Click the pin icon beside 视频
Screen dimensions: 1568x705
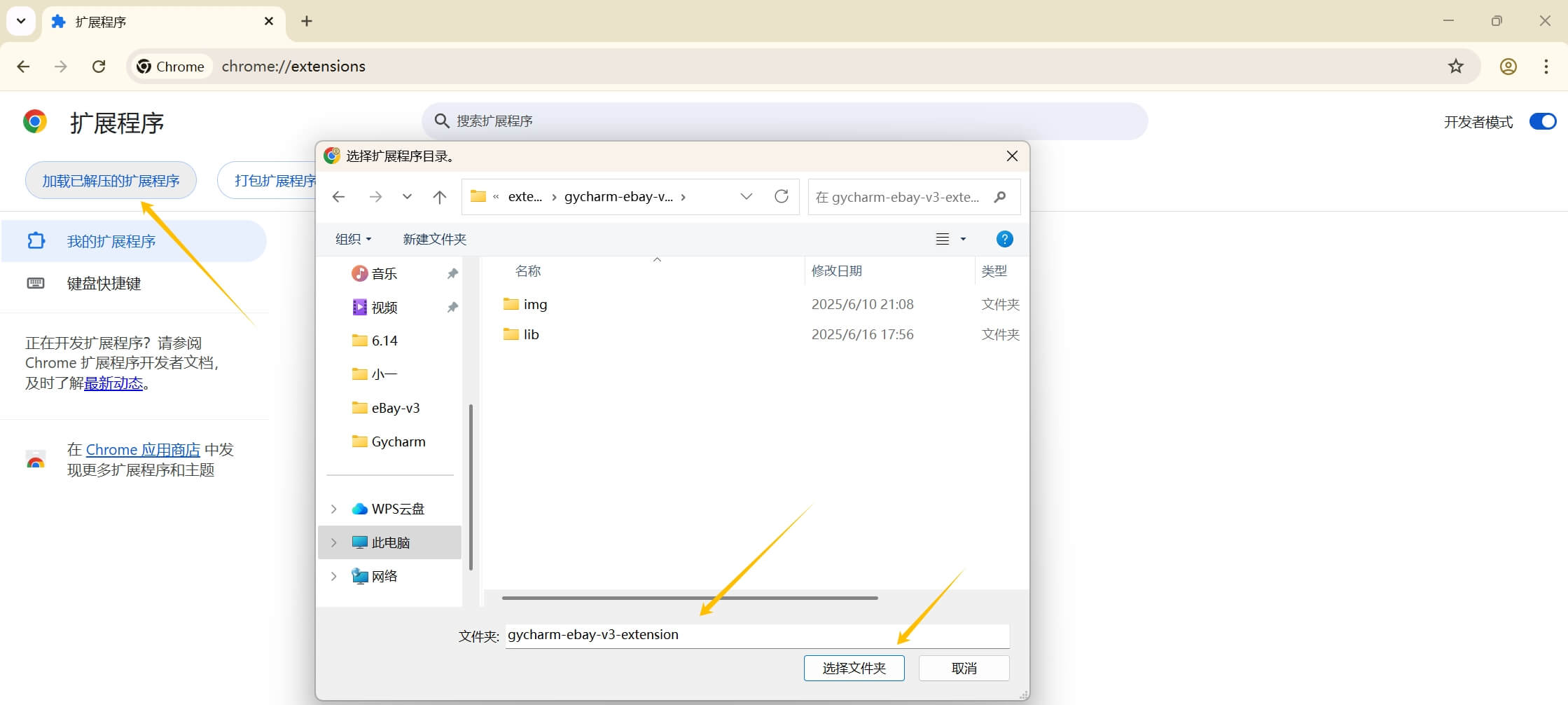452,307
